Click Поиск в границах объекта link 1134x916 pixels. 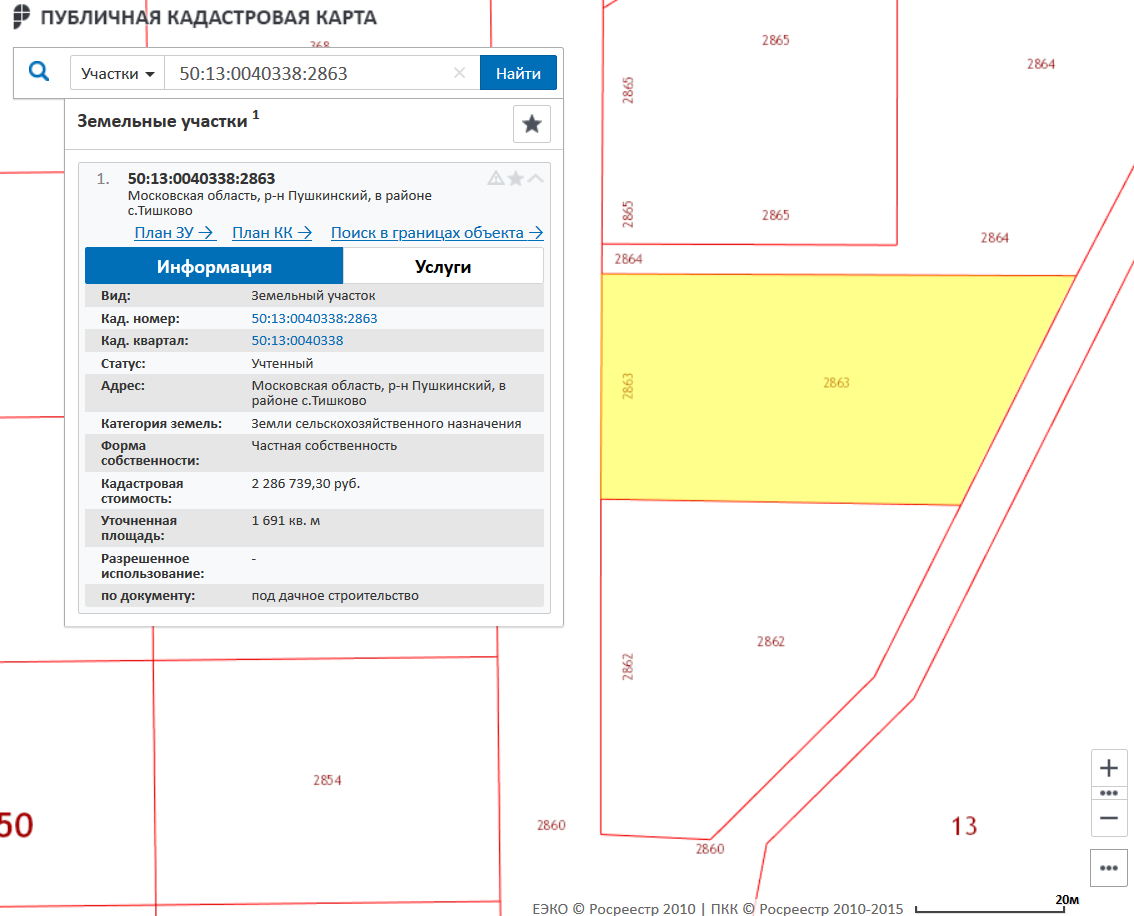point(437,233)
